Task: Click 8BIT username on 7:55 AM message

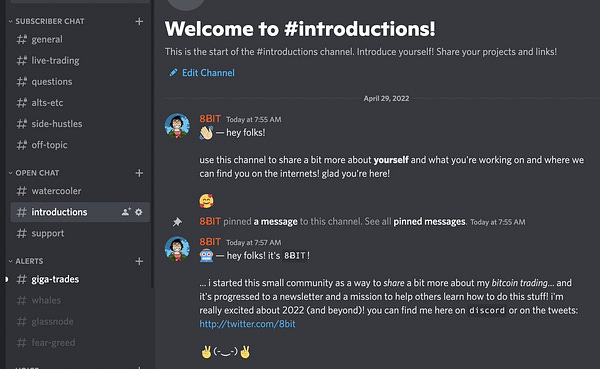Action: click(x=210, y=119)
